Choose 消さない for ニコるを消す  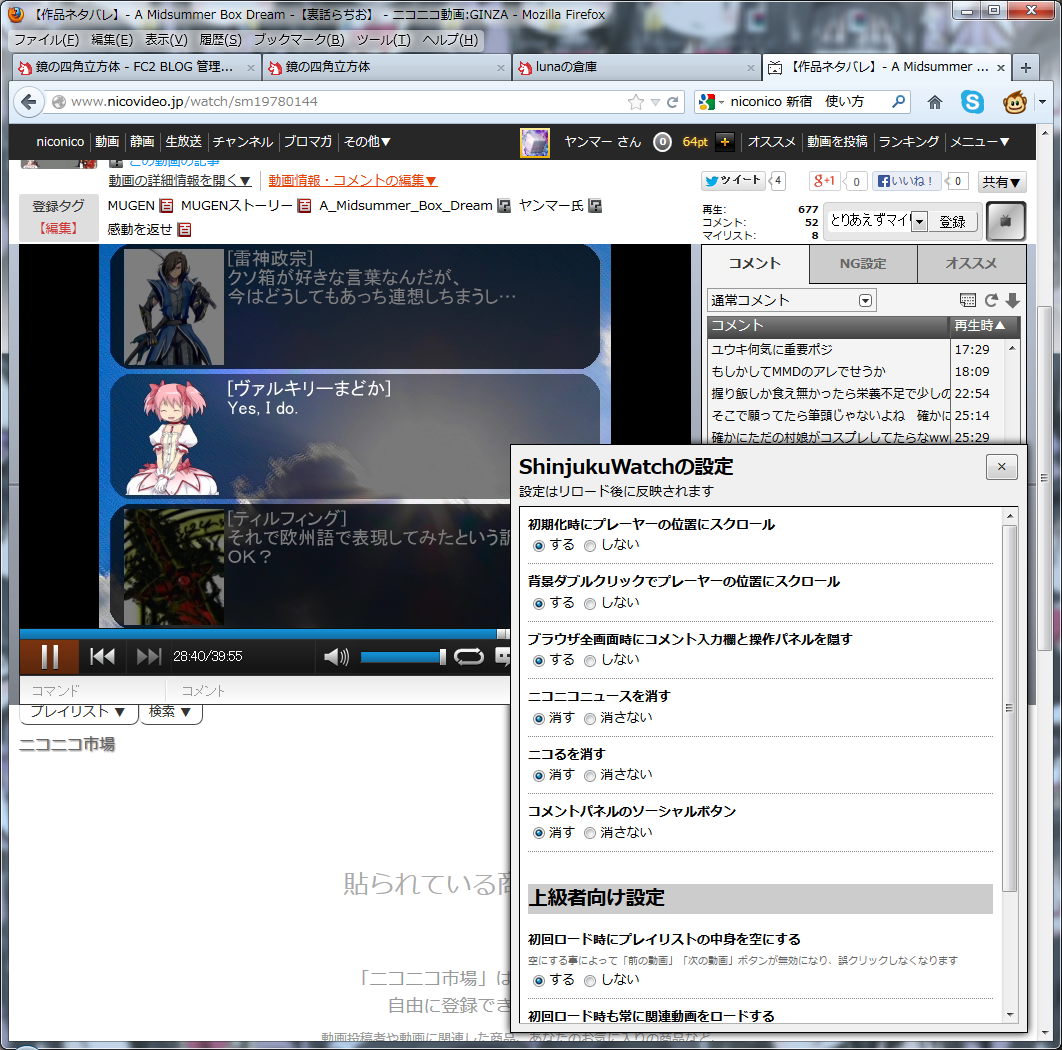(x=590, y=775)
